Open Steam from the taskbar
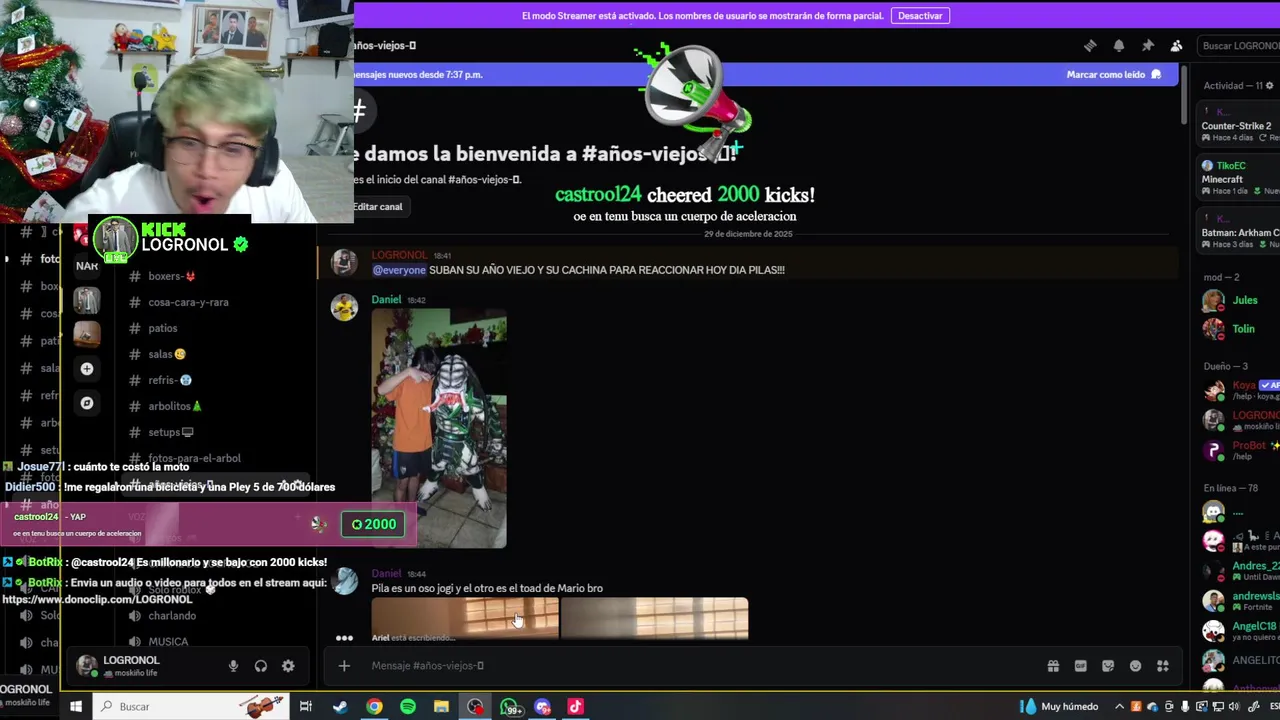Image resolution: width=1280 pixels, height=720 pixels. 340,707
